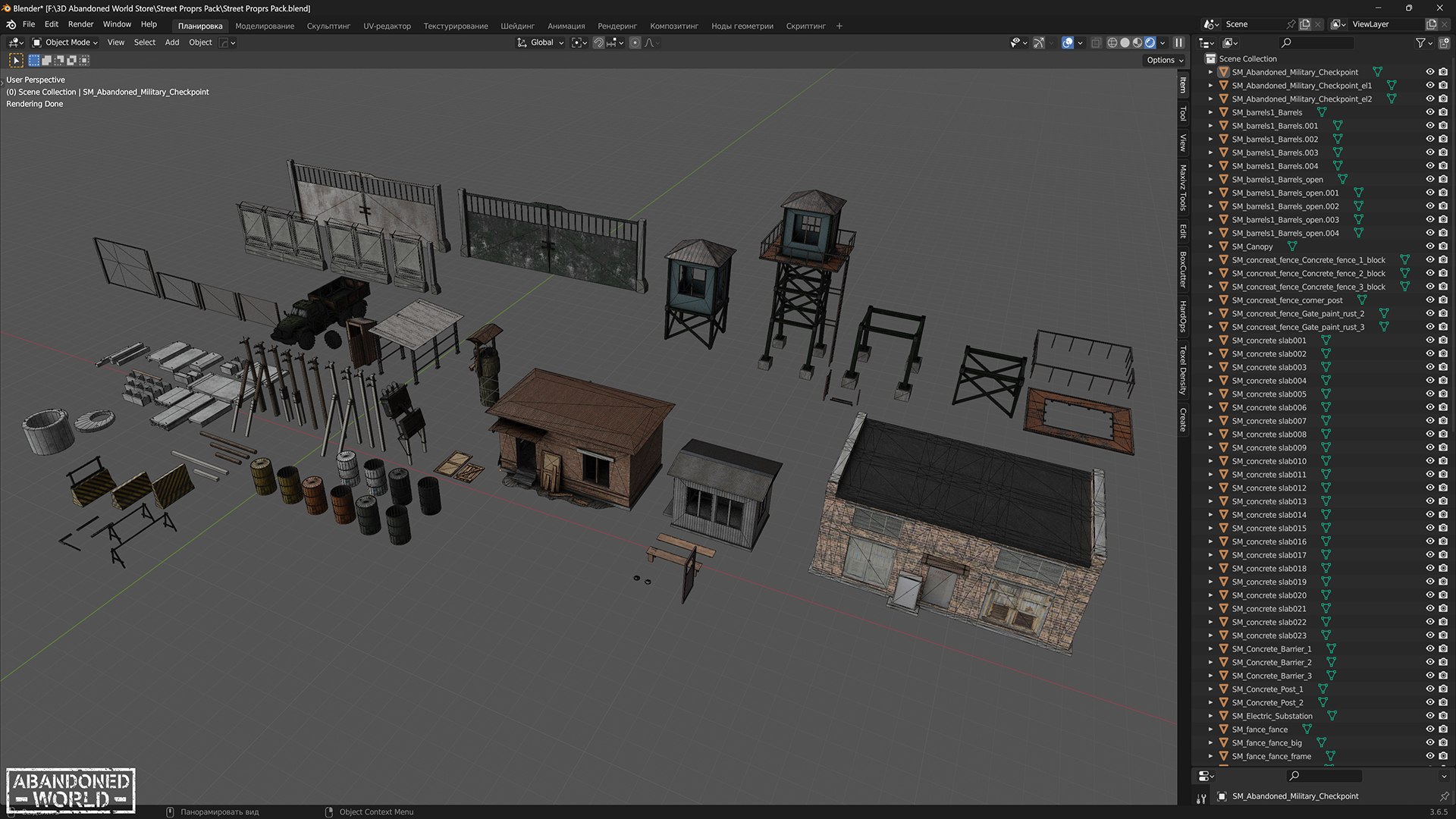
Task: Click camera render icon of SM_Canopy
Action: tap(1443, 246)
